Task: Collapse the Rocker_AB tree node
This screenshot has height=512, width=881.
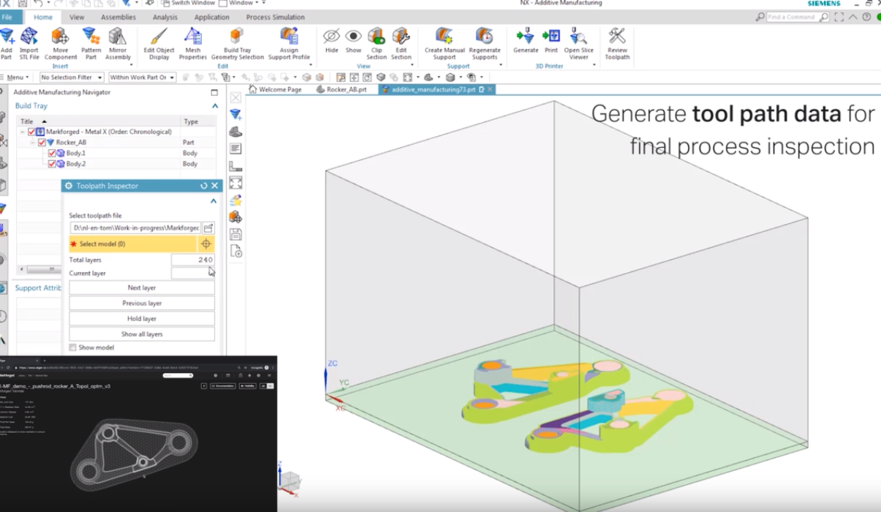Action: [33, 143]
